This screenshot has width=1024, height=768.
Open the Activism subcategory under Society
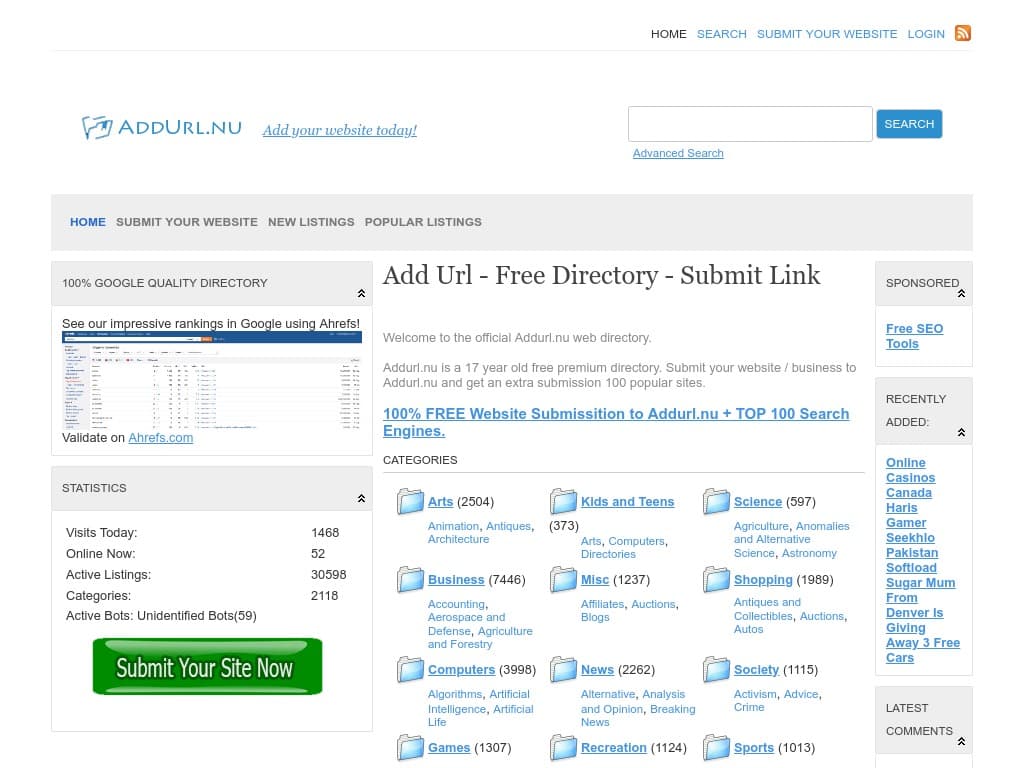tap(756, 694)
